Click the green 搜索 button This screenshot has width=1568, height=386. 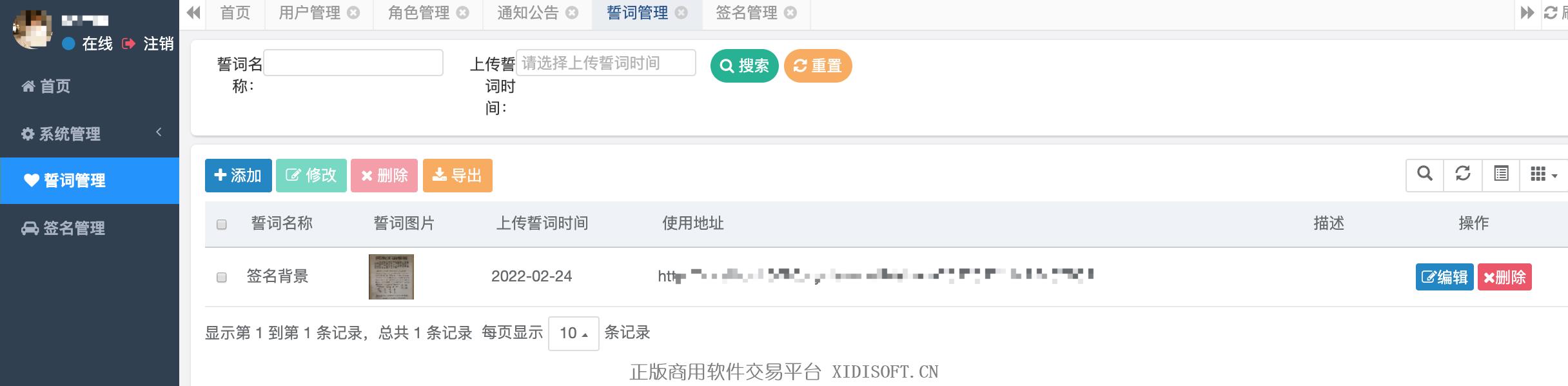tap(744, 66)
